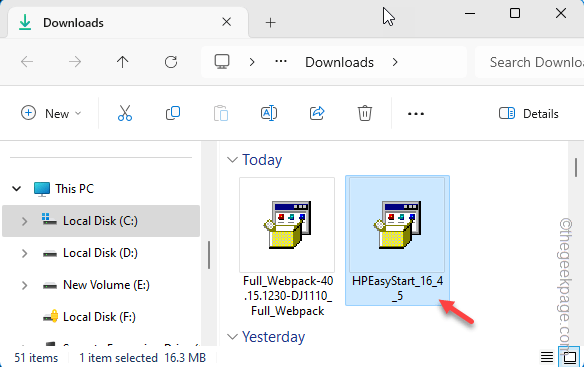Collapse the Yesterday group
The height and width of the screenshot is (367, 584).
point(232,337)
